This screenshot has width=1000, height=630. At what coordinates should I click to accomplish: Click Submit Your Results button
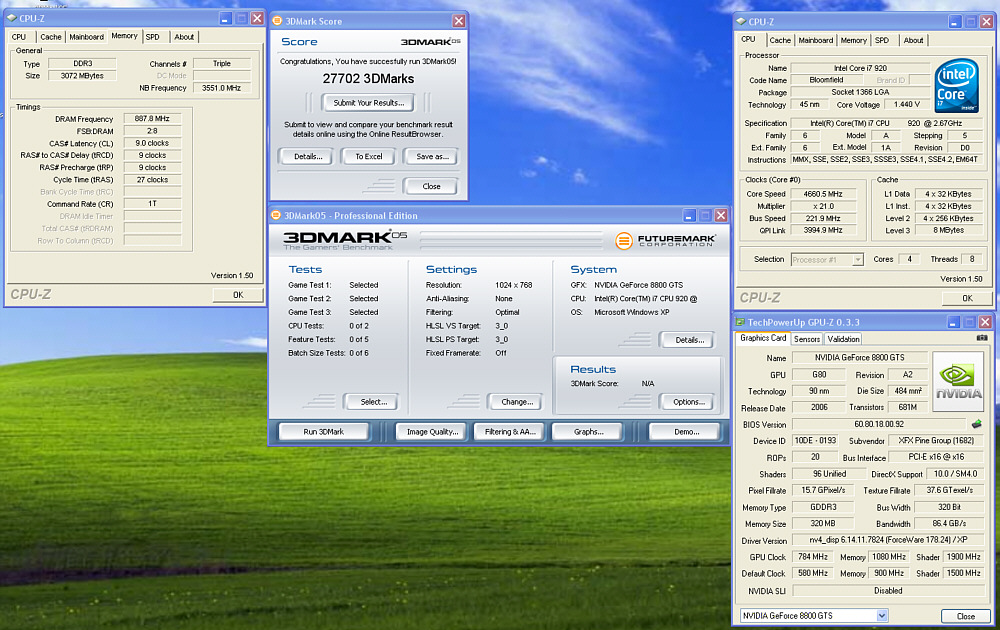(x=369, y=103)
